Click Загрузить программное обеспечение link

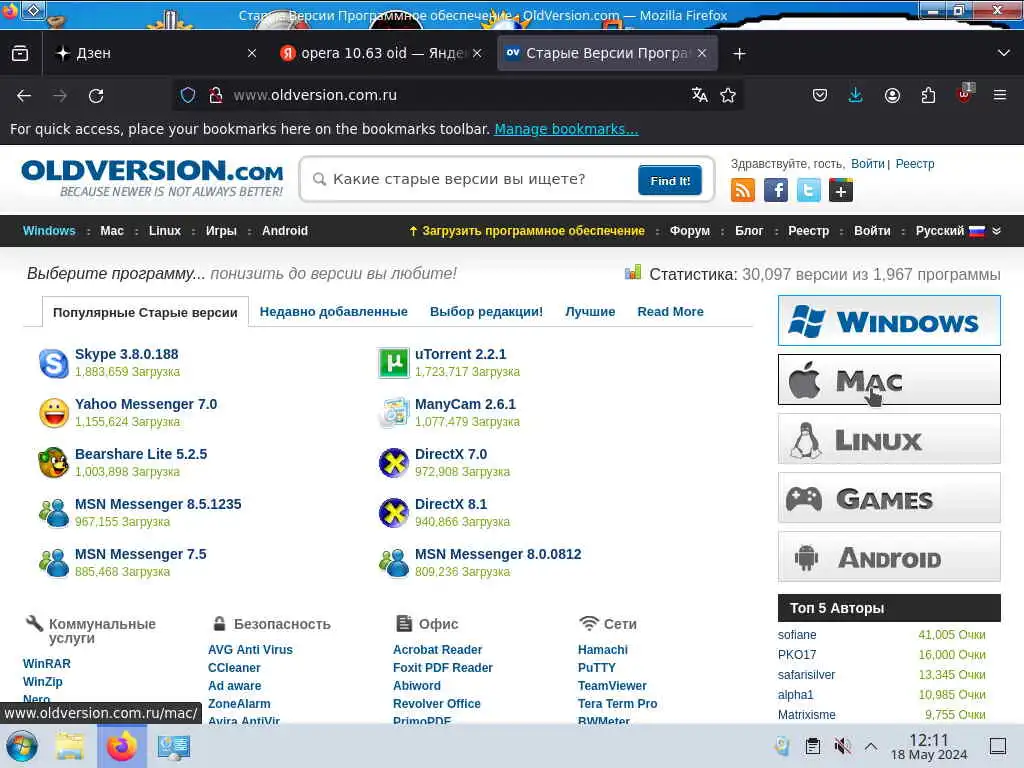point(527,231)
